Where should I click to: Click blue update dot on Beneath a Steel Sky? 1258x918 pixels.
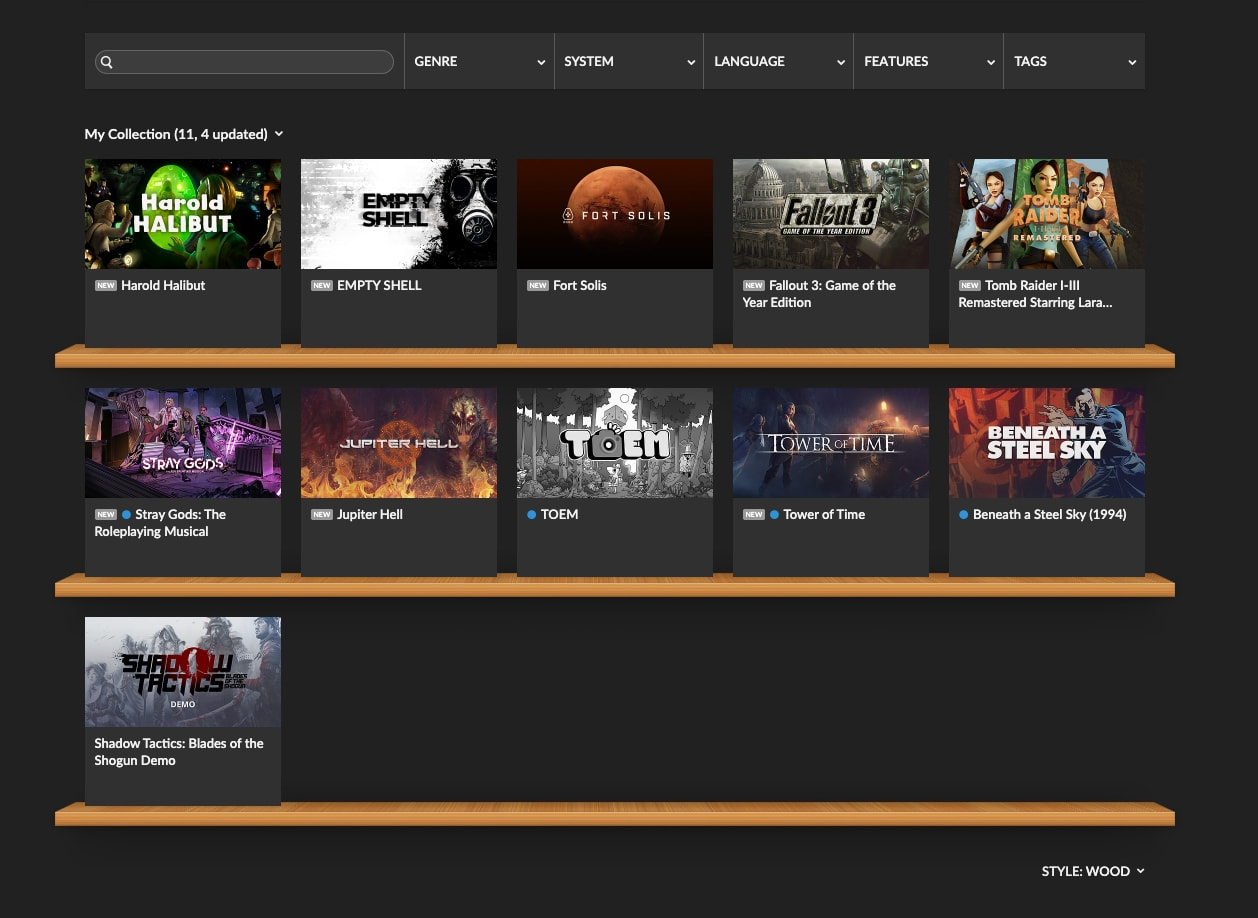[x=964, y=515]
